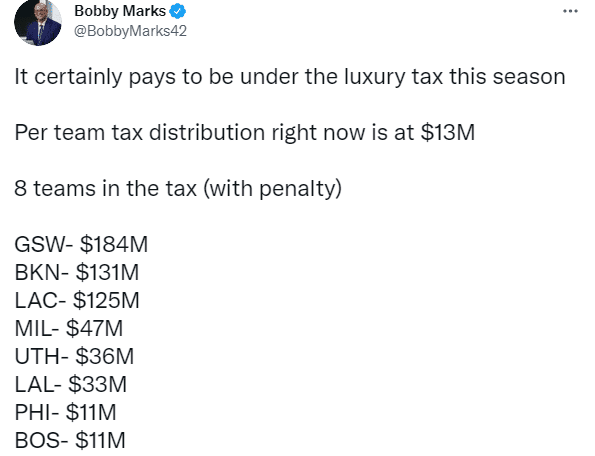Click the $13M tax distribution line
595x456 pixels.
pyautogui.click(x=245, y=133)
